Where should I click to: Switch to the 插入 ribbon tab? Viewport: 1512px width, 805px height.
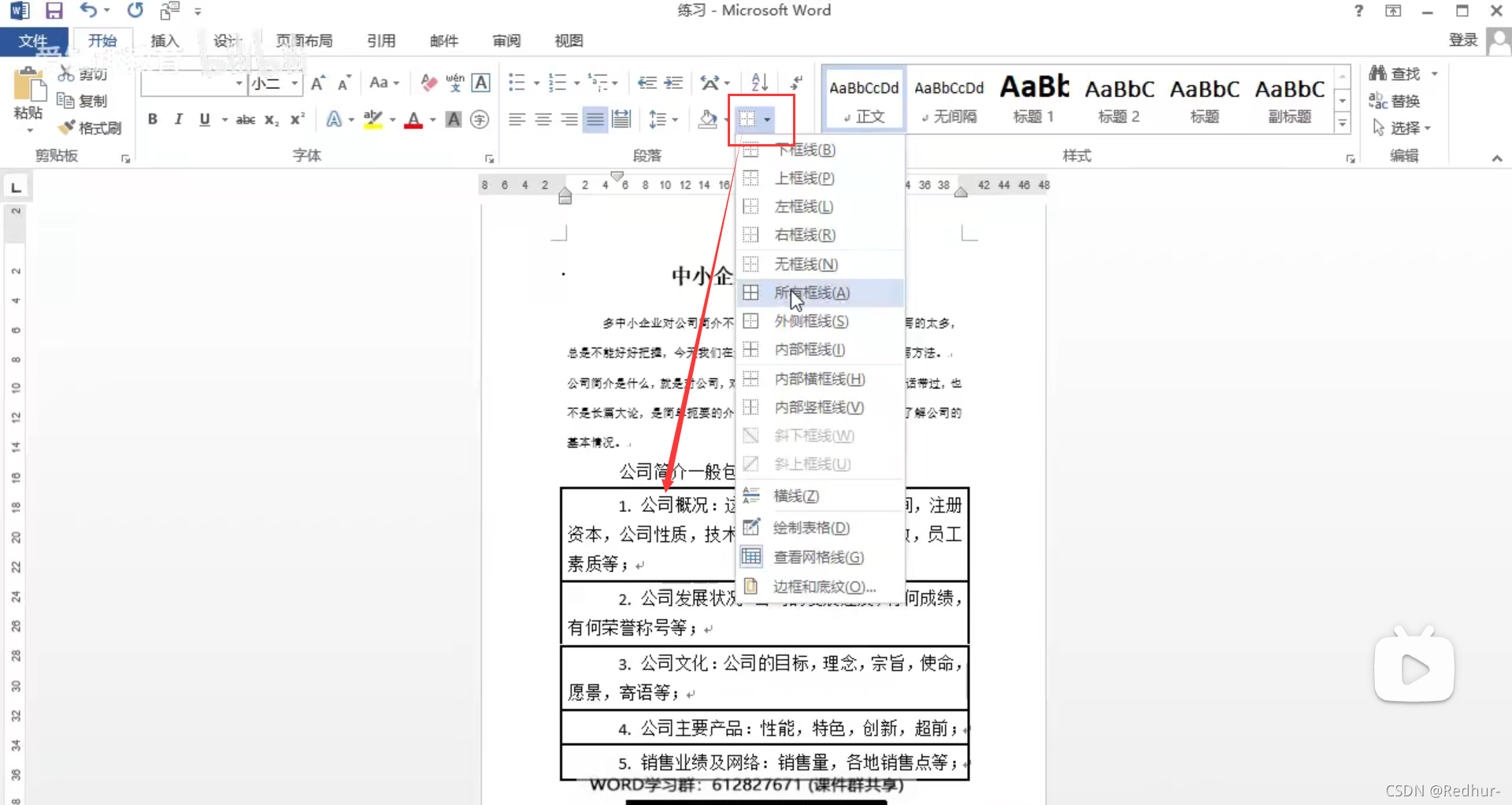pos(164,40)
